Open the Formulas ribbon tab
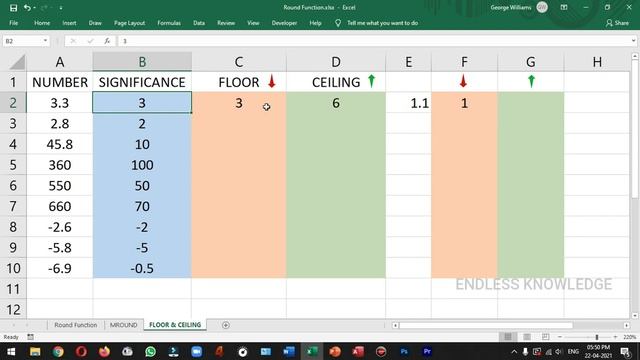640x360 pixels. click(x=169, y=23)
